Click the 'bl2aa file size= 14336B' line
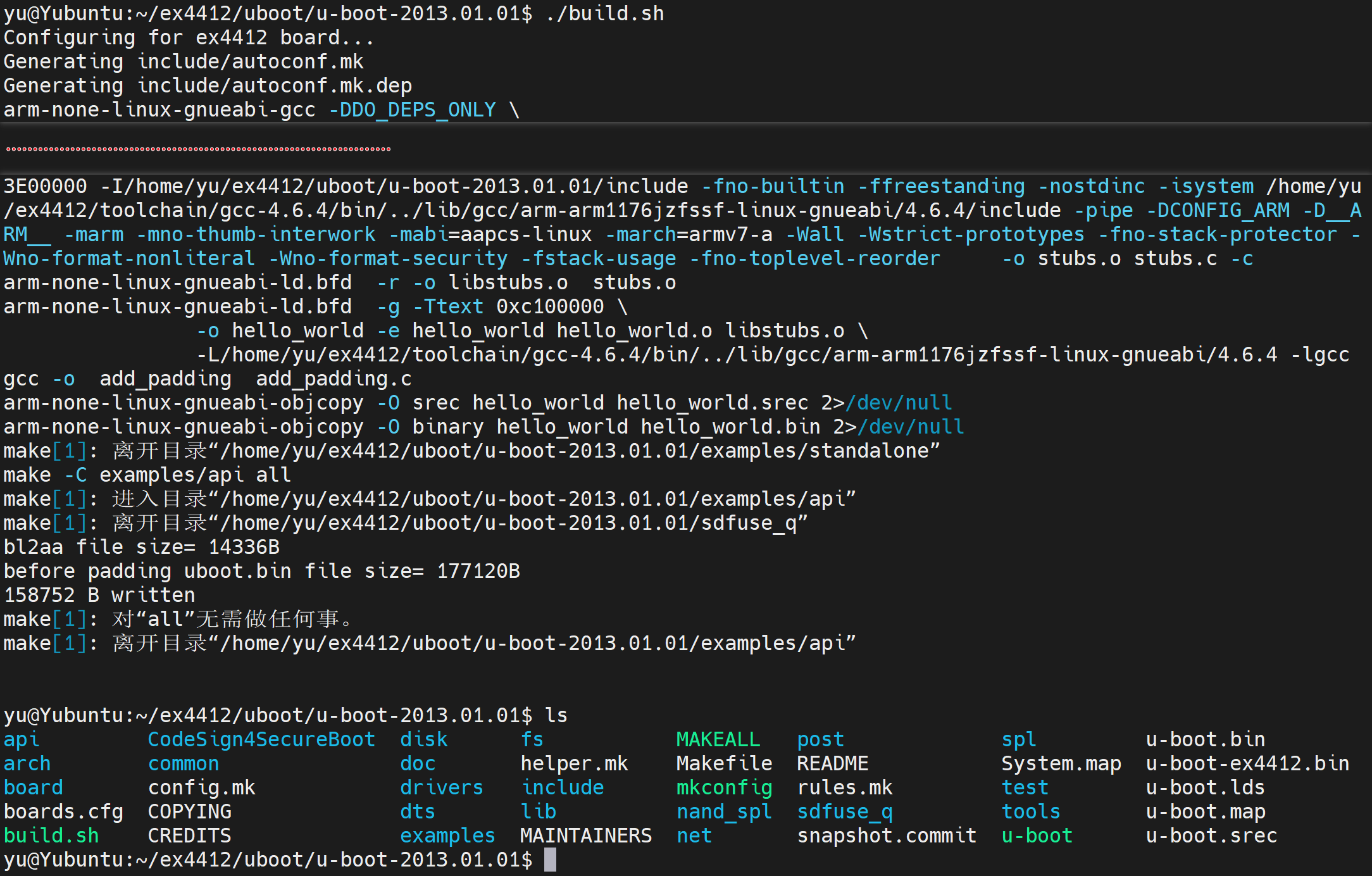Viewport: 1372px width, 876px height. 141,547
